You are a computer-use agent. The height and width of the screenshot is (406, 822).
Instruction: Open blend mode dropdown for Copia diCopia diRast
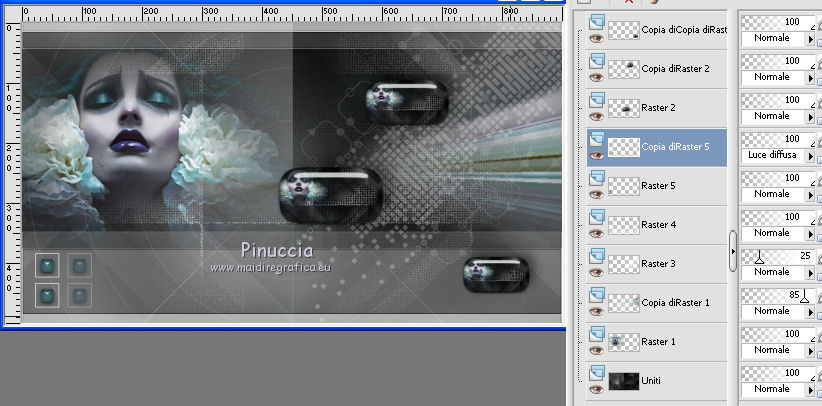coord(810,39)
